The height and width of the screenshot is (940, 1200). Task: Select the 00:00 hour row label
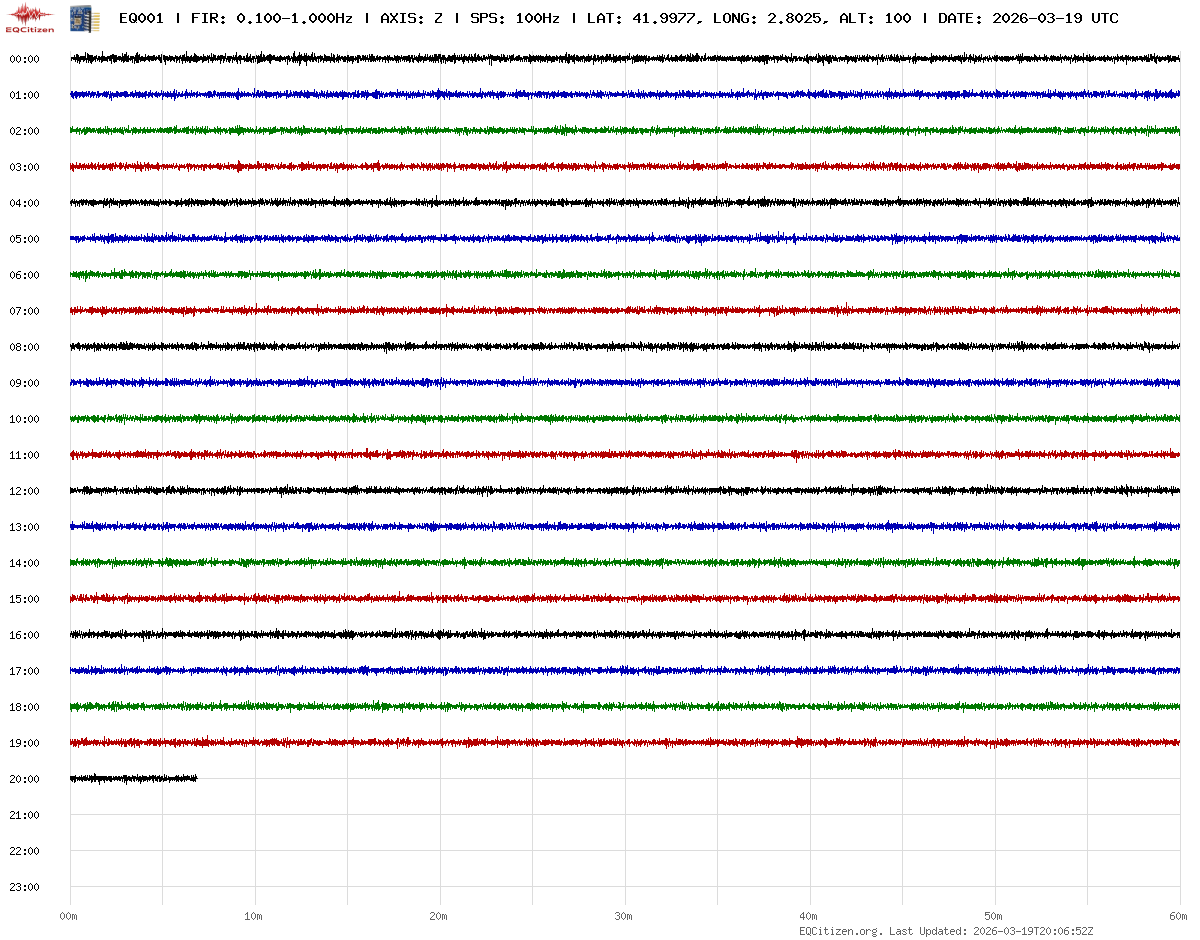click(24, 60)
